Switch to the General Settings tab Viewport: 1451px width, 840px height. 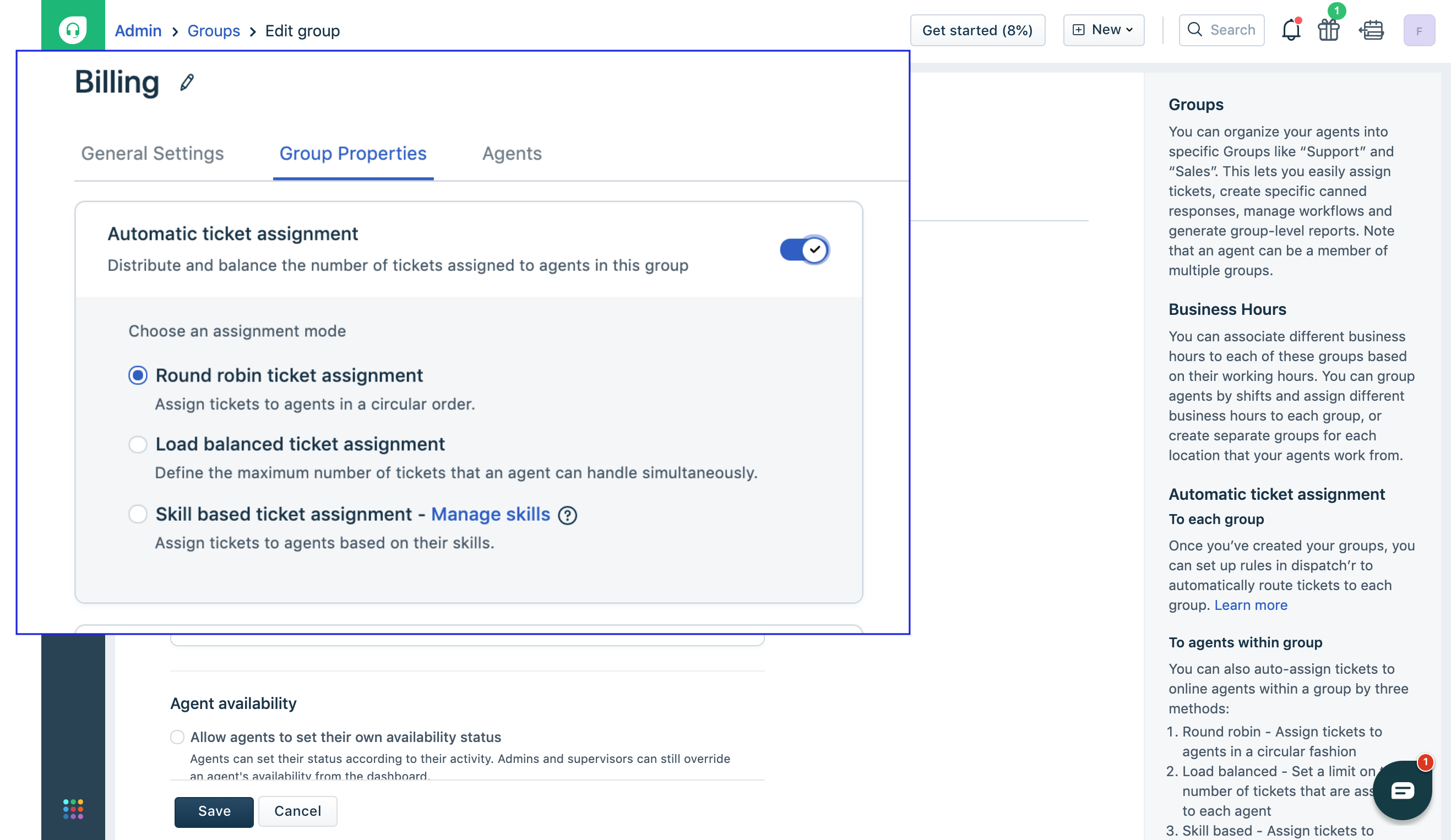(153, 153)
